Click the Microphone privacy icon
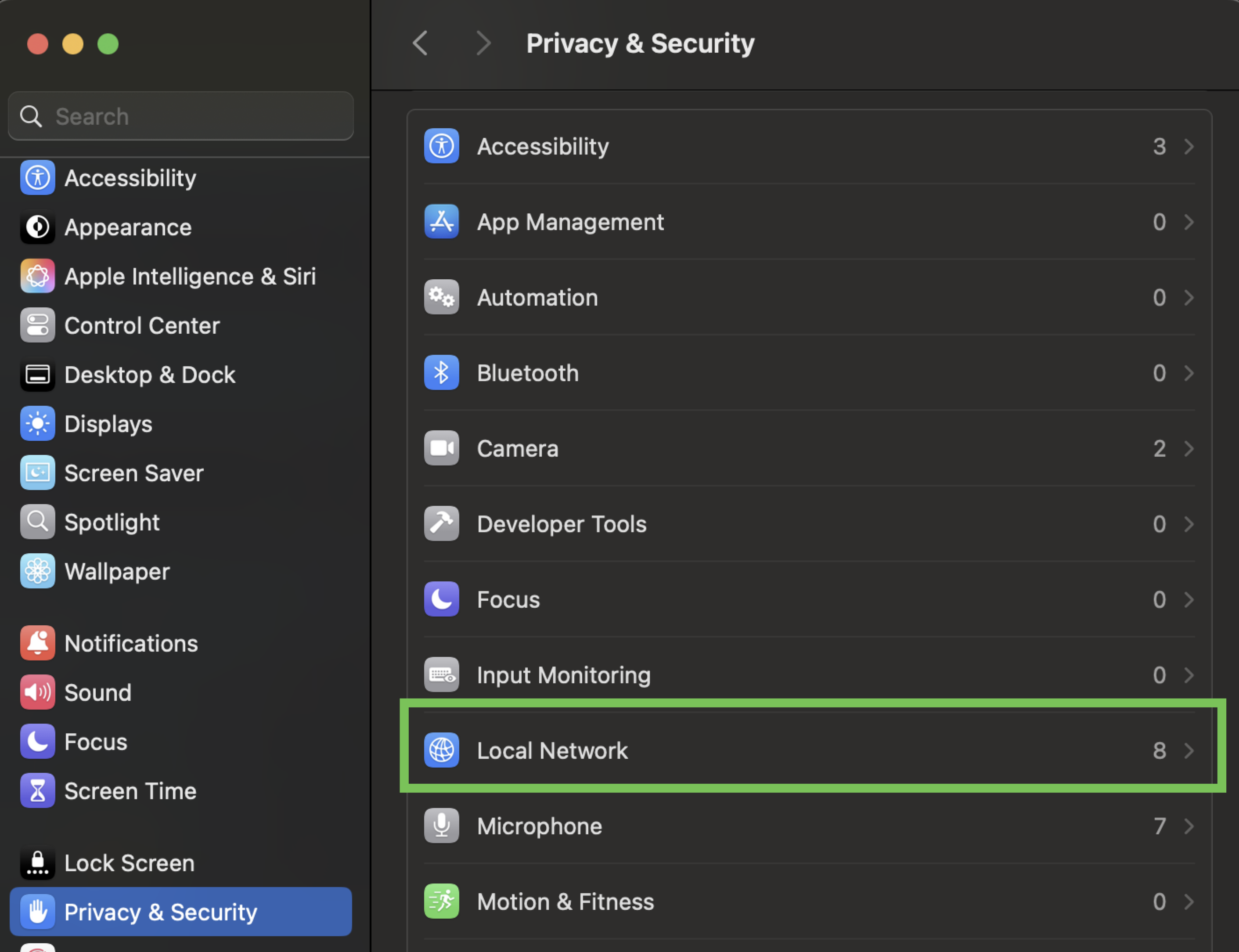 click(441, 826)
